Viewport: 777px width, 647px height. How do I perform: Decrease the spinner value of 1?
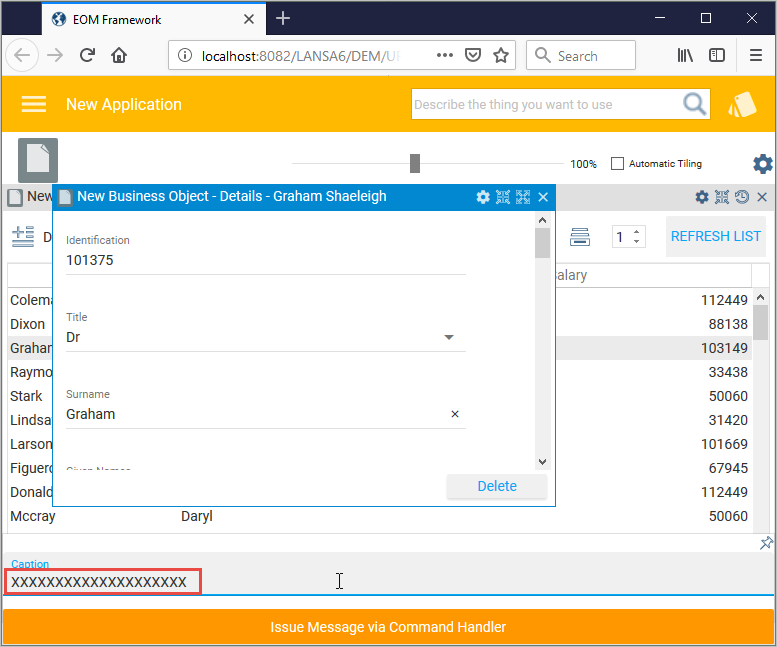[637, 242]
